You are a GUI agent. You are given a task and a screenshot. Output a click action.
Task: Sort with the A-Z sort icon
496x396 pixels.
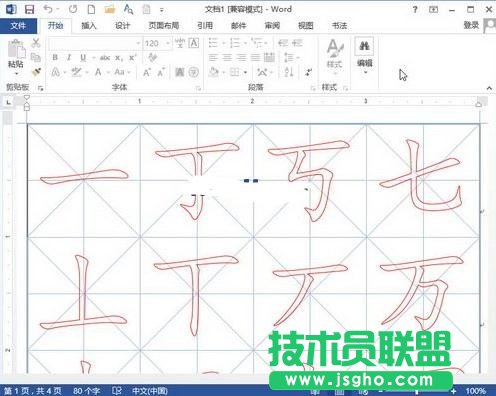[x=289, y=72]
